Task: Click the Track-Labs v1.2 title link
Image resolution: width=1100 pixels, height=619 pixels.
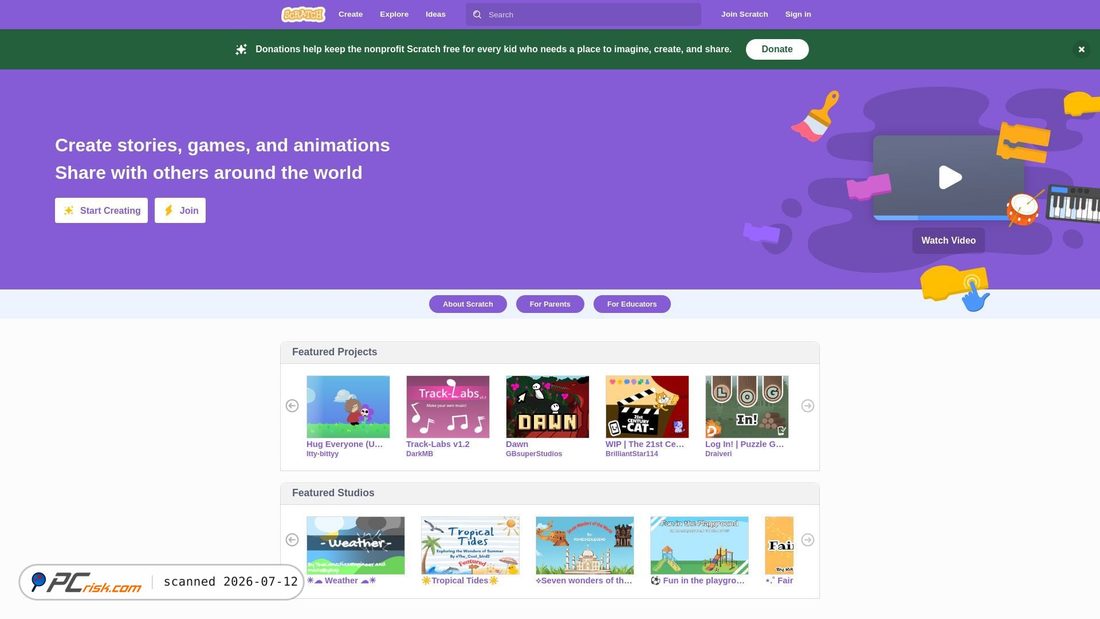Action: (x=438, y=444)
